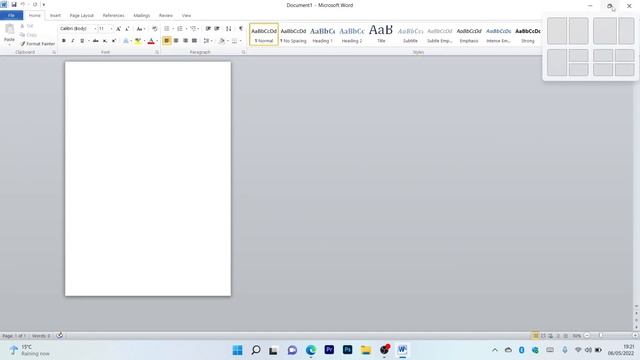Screen dimensions: 640x360
Task: Switch to the Insert ribbon tab
Action: (55, 16)
